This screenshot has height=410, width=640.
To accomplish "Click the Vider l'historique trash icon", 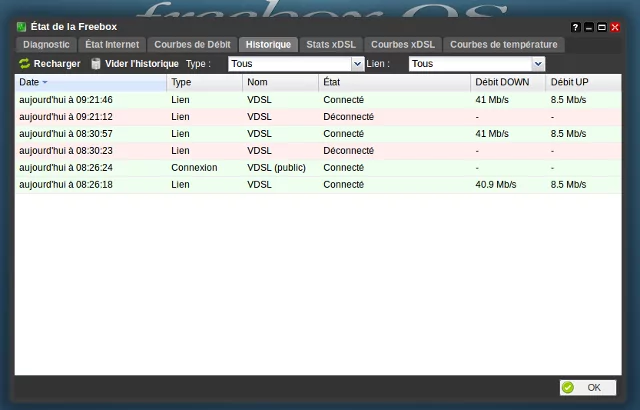I will click(96, 64).
